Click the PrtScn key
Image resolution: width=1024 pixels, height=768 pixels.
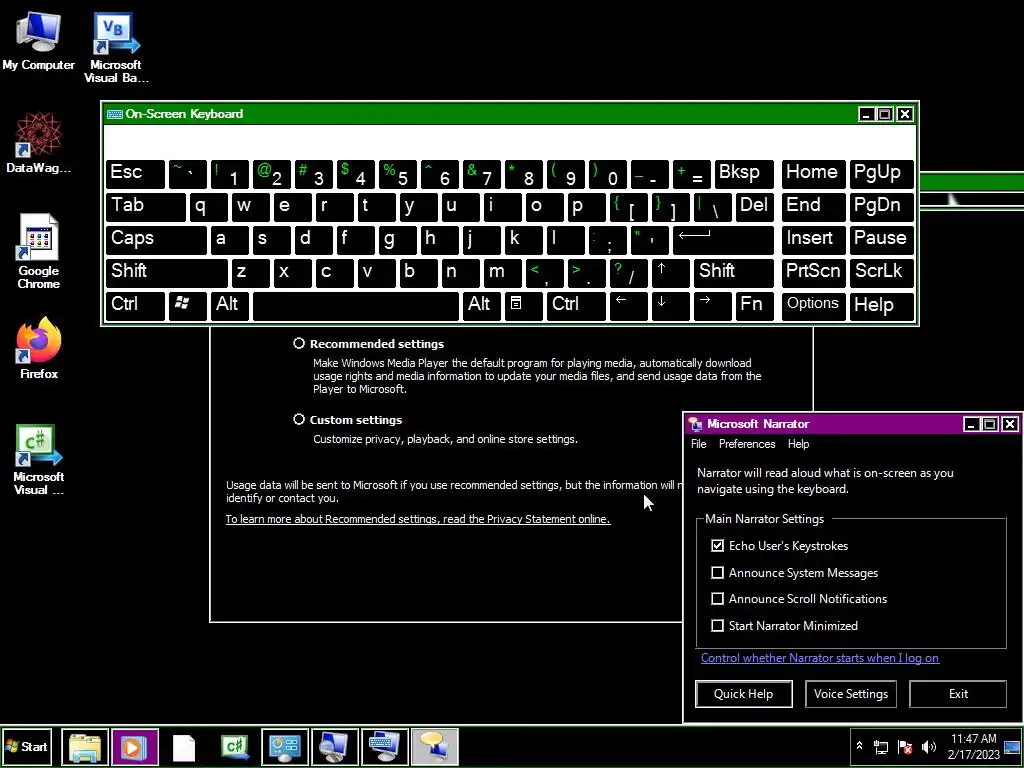click(x=813, y=272)
